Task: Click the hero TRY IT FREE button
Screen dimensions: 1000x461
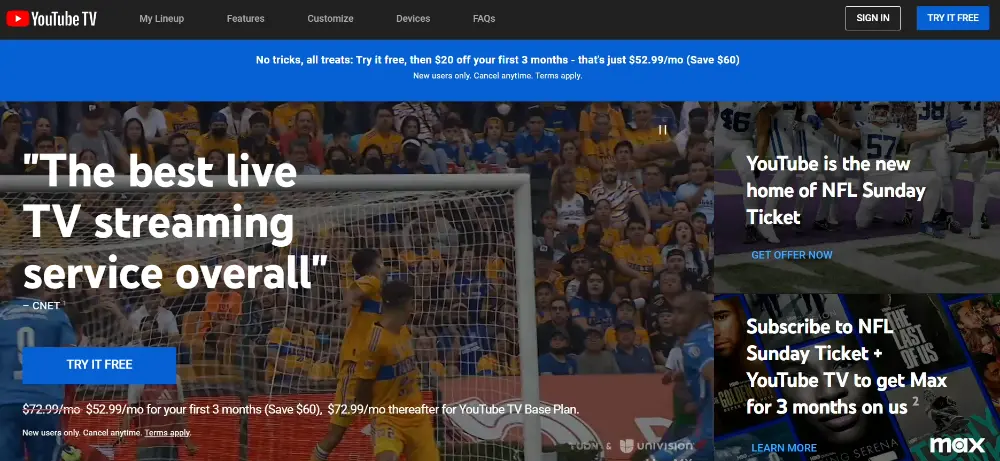Action: point(99,365)
